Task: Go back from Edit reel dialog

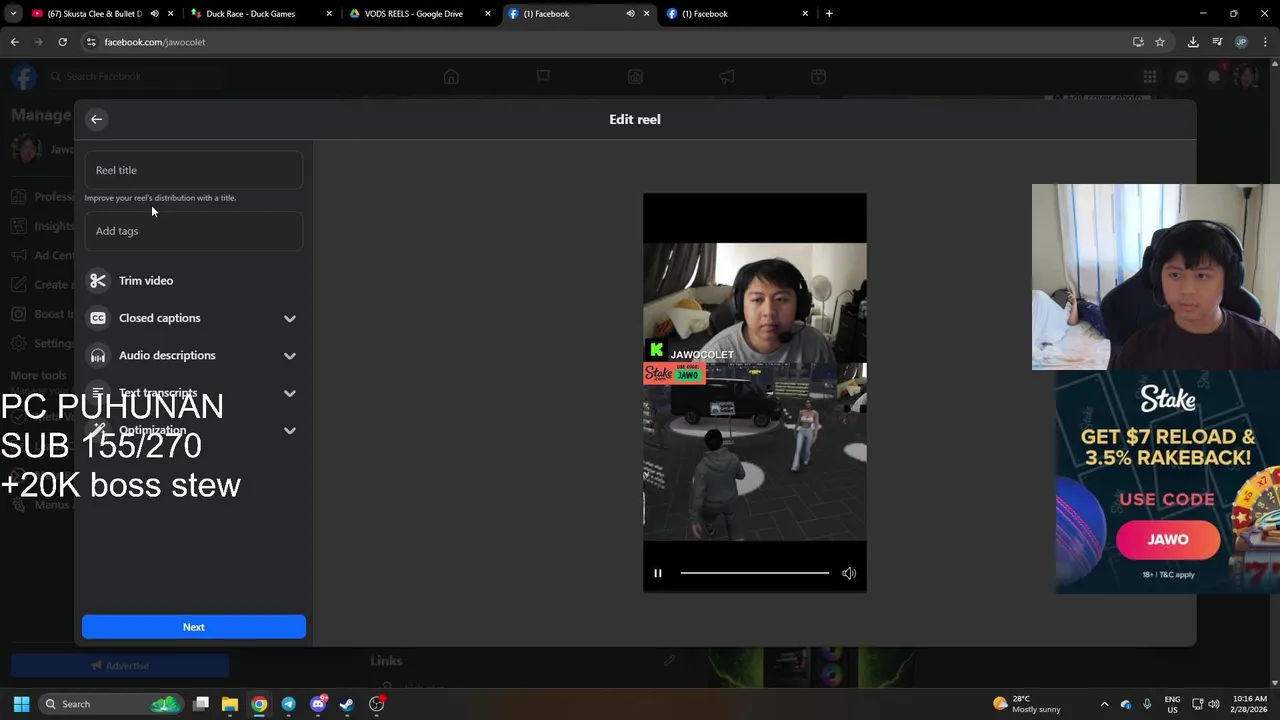Action: tap(97, 119)
